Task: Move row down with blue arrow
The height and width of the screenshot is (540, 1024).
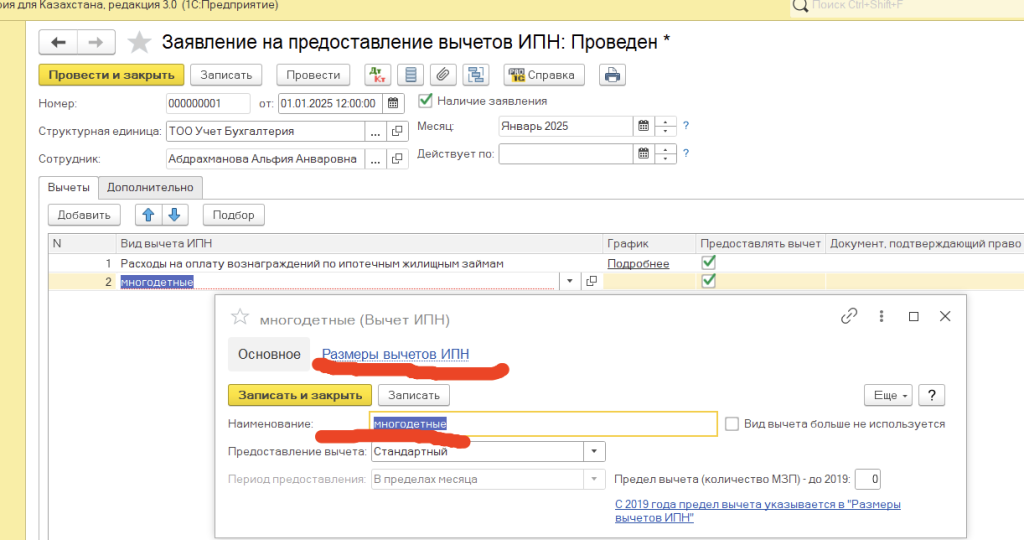Action: pos(174,214)
